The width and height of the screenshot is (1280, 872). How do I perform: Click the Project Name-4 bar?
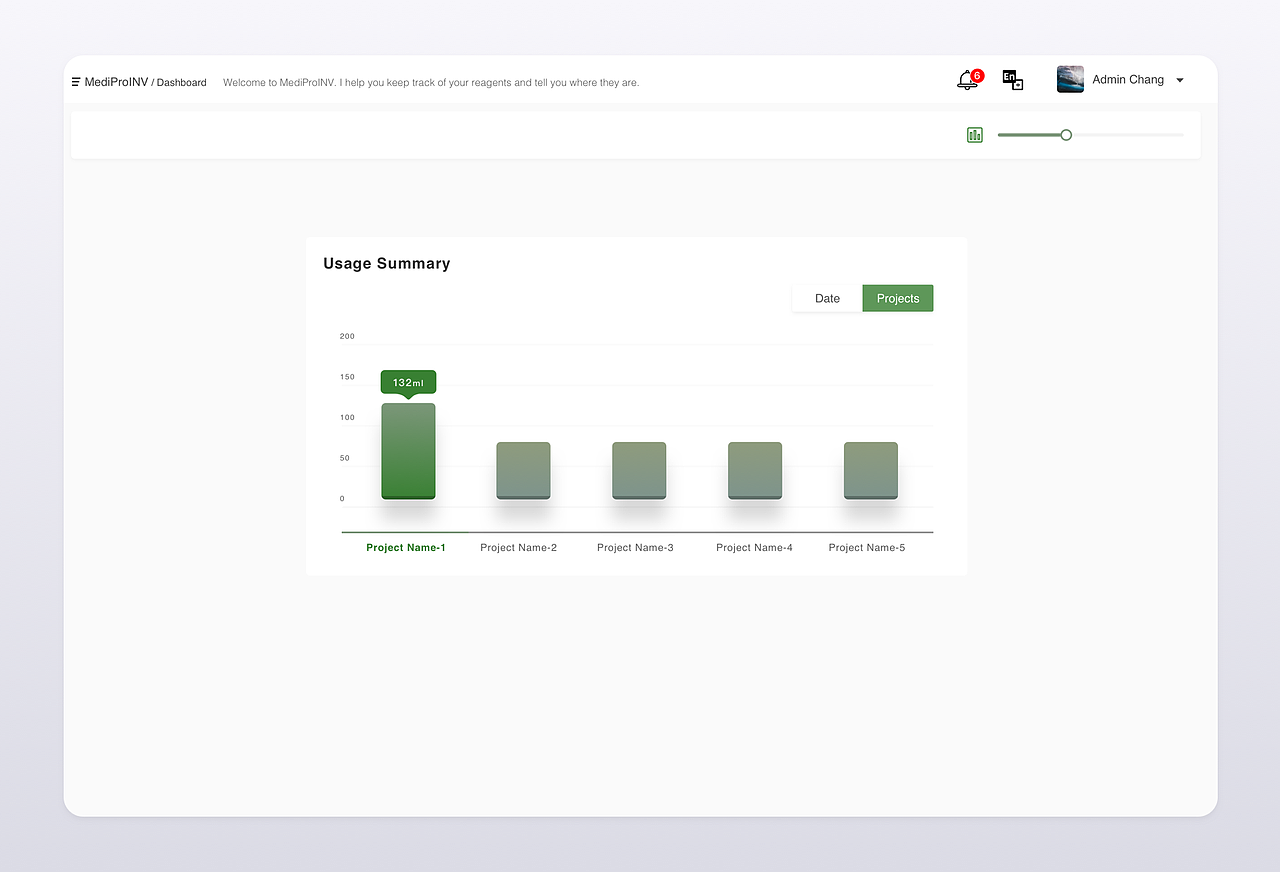pyautogui.click(x=755, y=470)
